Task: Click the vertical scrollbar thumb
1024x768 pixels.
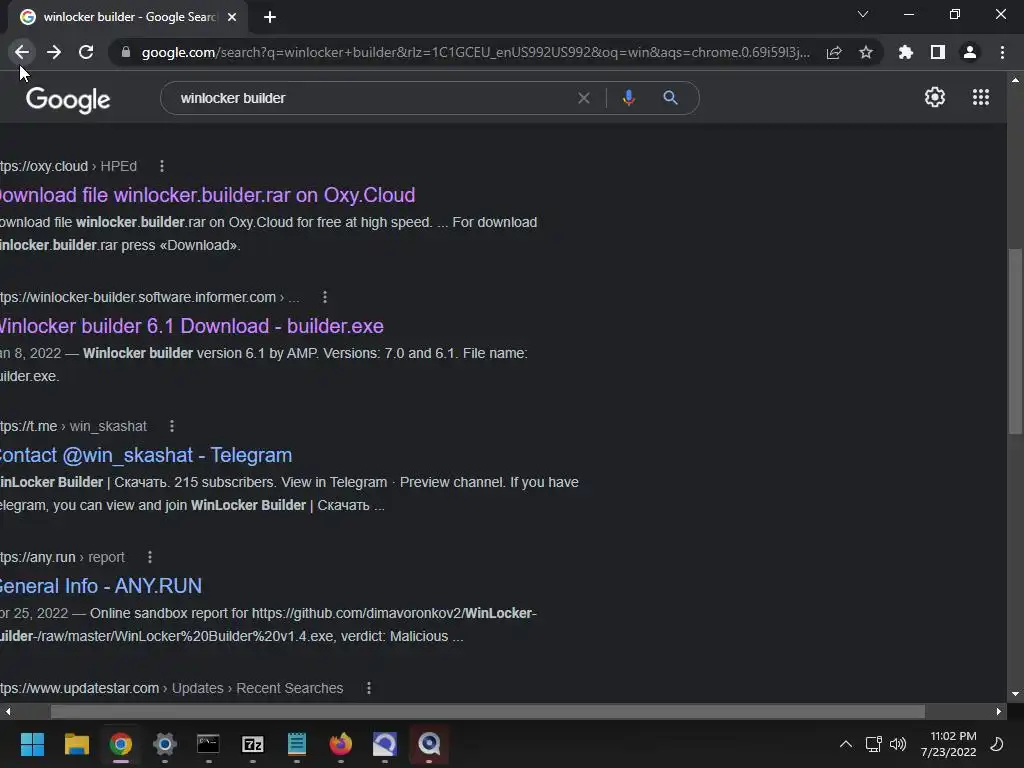Action: click(1015, 341)
